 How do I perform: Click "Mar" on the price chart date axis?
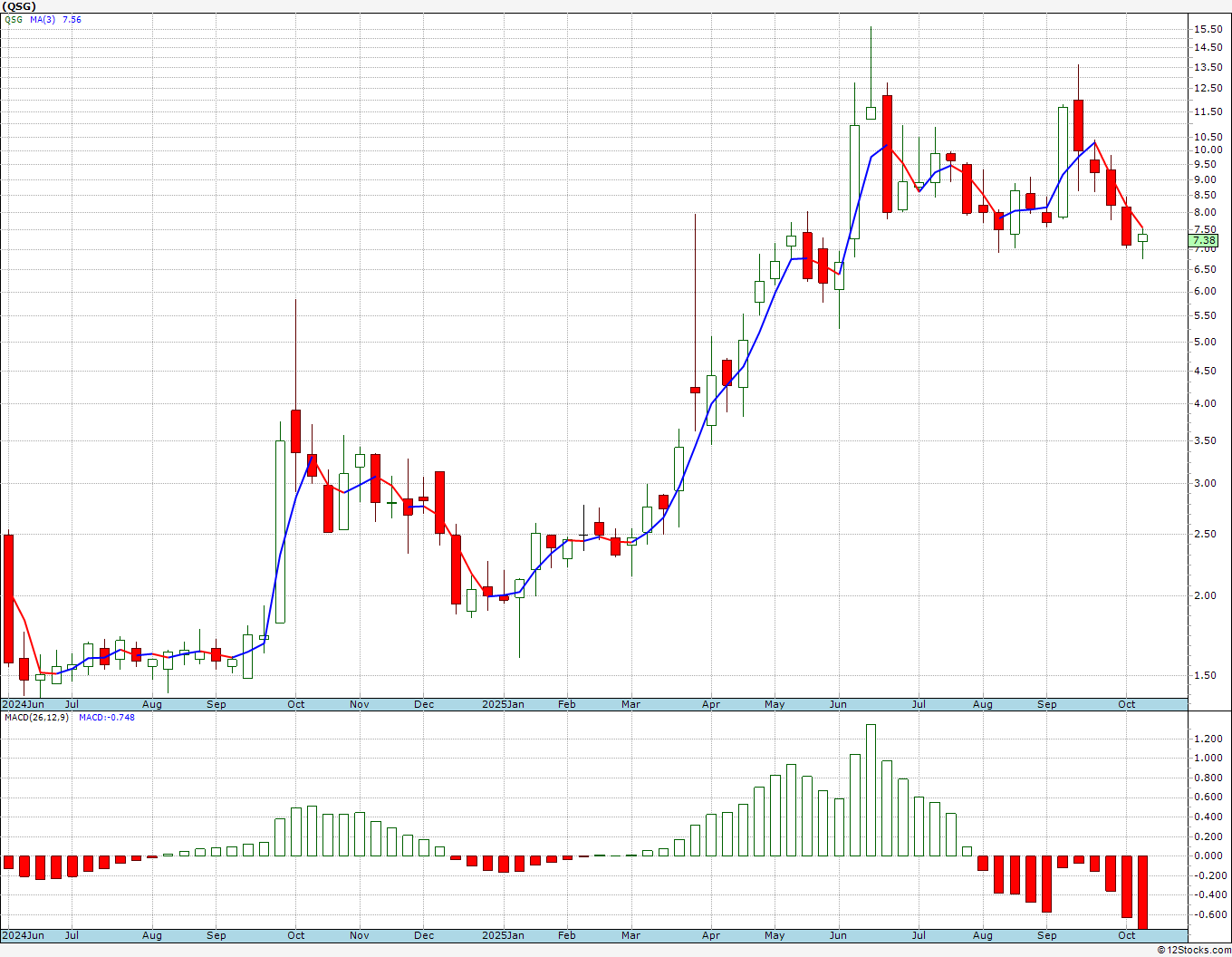point(630,704)
